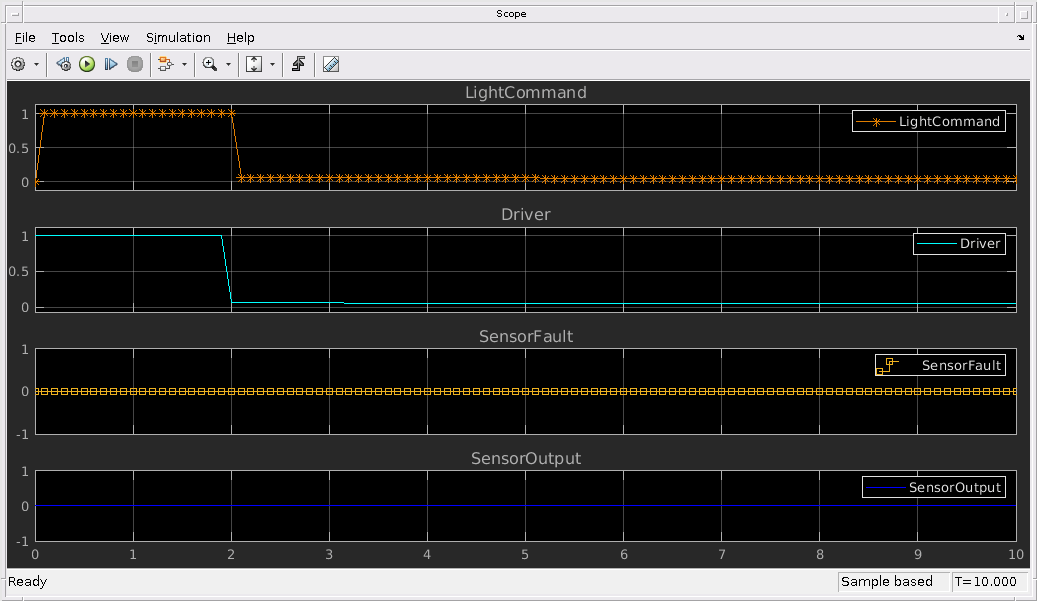Expand the Scale Axes dropdown arrow
The width and height of the screenshot is (1037, 601).
[x=272, y=64]
